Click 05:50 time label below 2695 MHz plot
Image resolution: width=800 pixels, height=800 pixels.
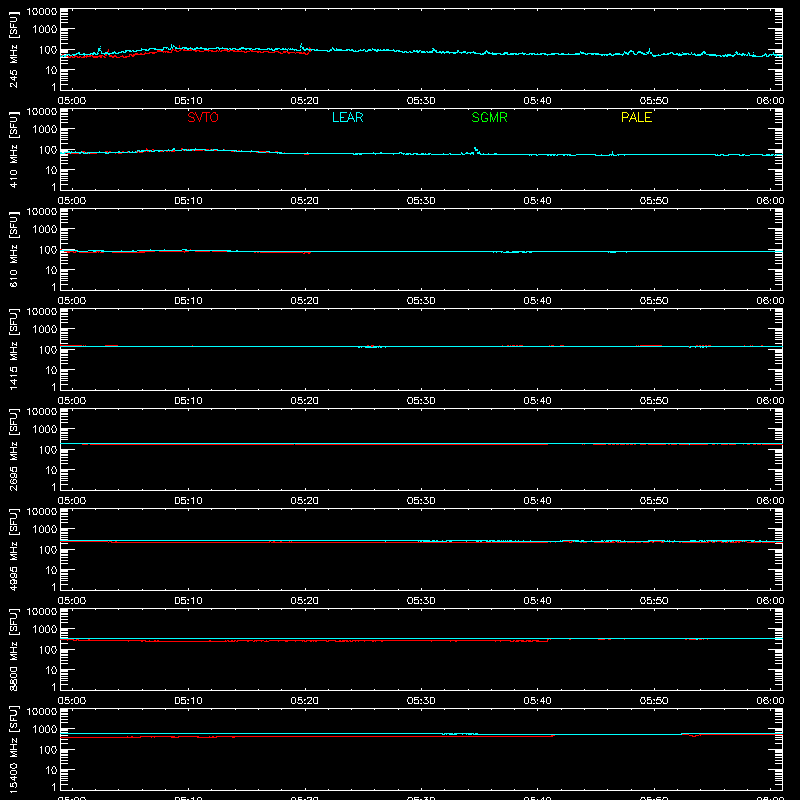pos(654,501)
